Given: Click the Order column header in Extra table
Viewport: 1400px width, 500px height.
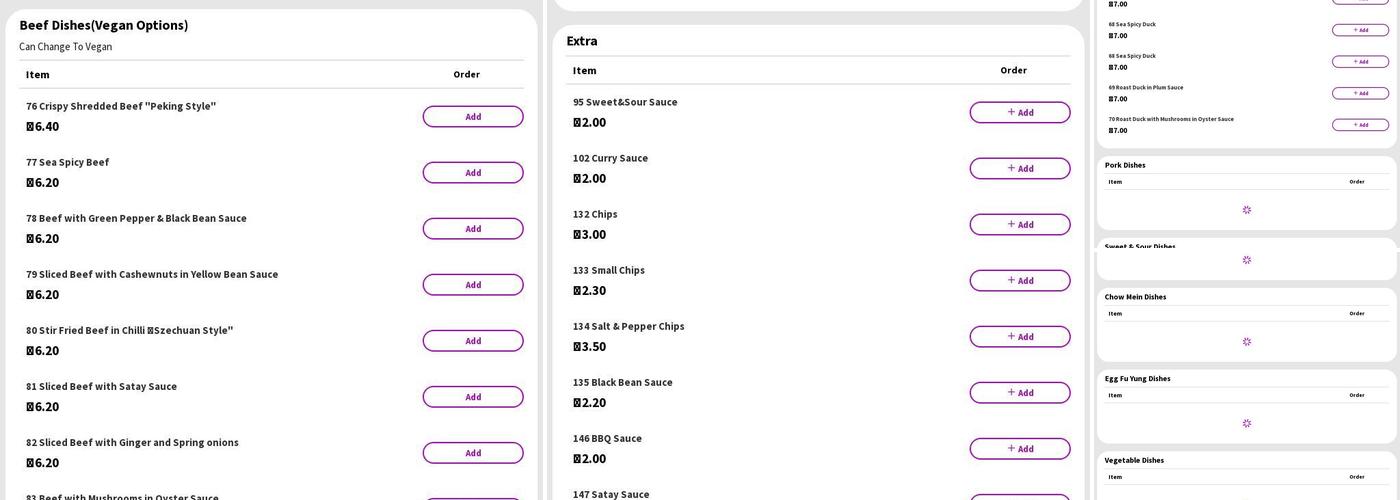Looking at the screenshot, I should 1013,70.
